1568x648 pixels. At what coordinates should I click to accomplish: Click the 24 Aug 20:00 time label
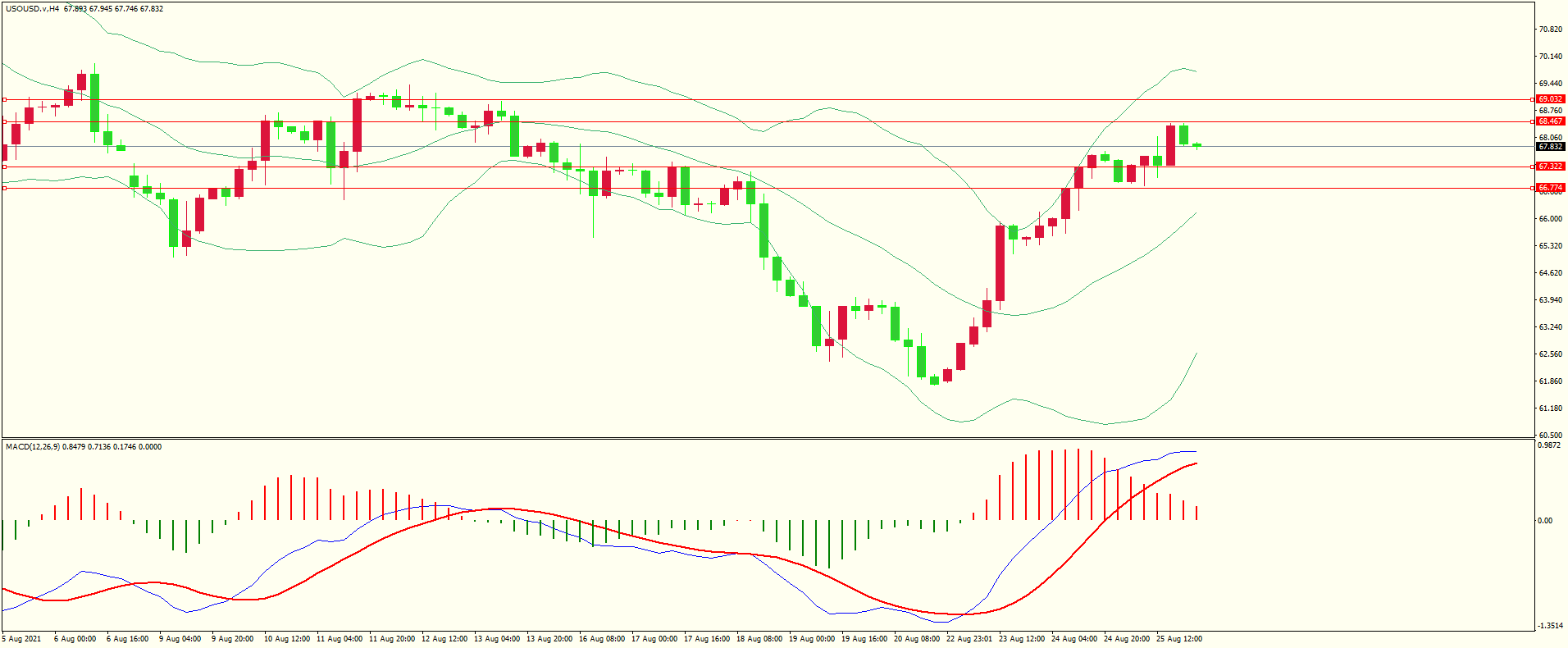click(1127, 639)
